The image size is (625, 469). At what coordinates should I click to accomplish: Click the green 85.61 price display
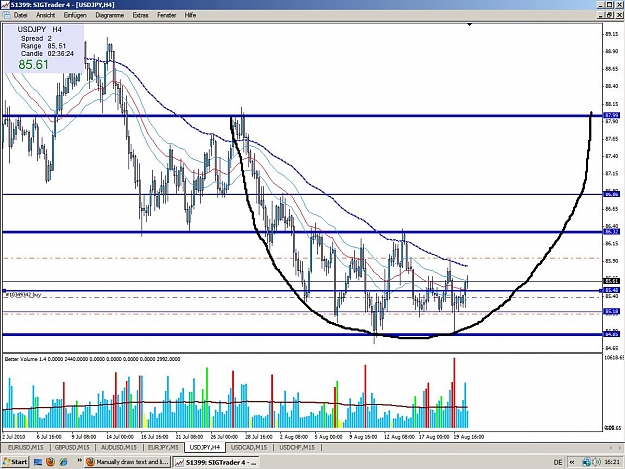[33, 65]
